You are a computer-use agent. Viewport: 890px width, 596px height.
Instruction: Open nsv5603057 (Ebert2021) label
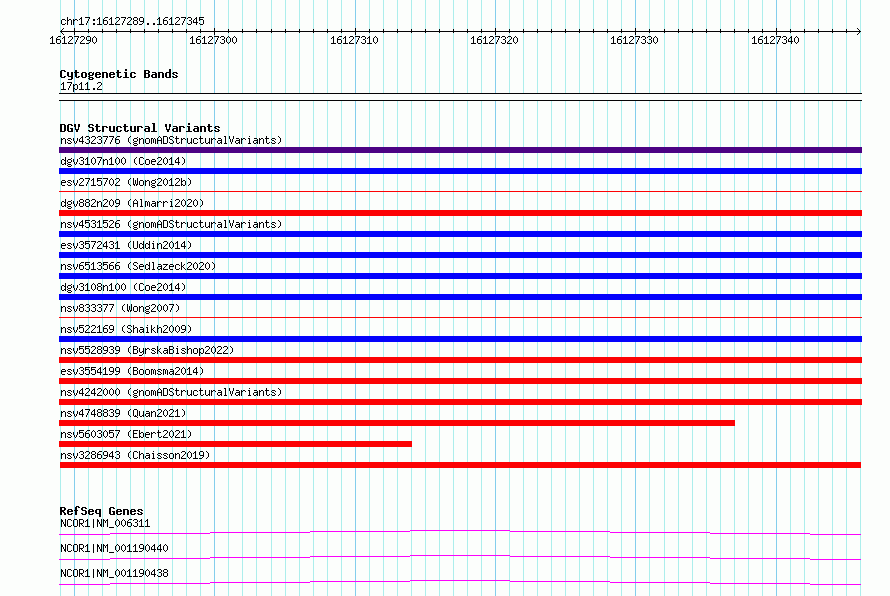pos(126,434)
